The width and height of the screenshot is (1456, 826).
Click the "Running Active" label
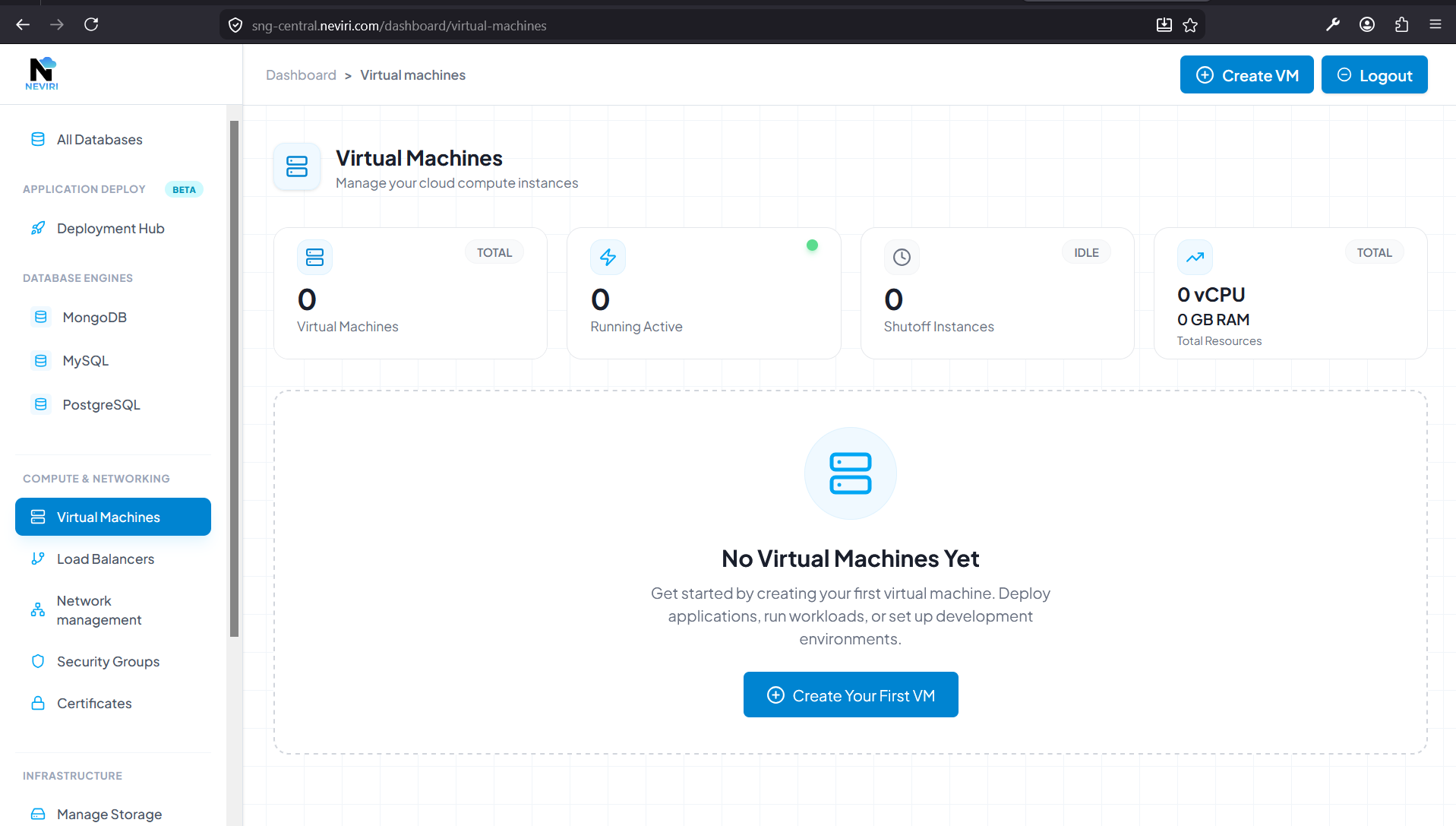636,326
